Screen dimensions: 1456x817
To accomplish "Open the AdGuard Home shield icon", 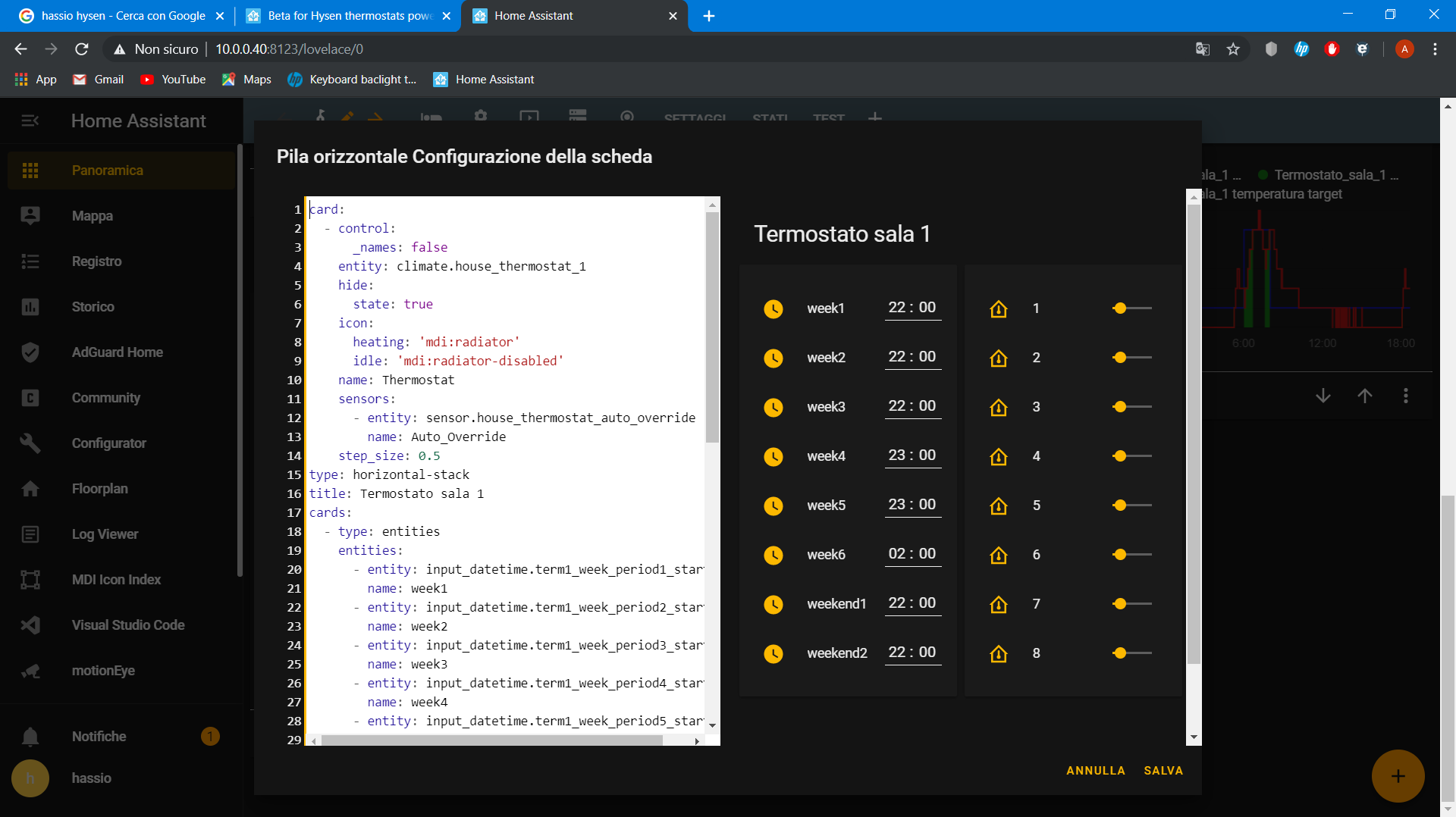I will pos(30,352).
